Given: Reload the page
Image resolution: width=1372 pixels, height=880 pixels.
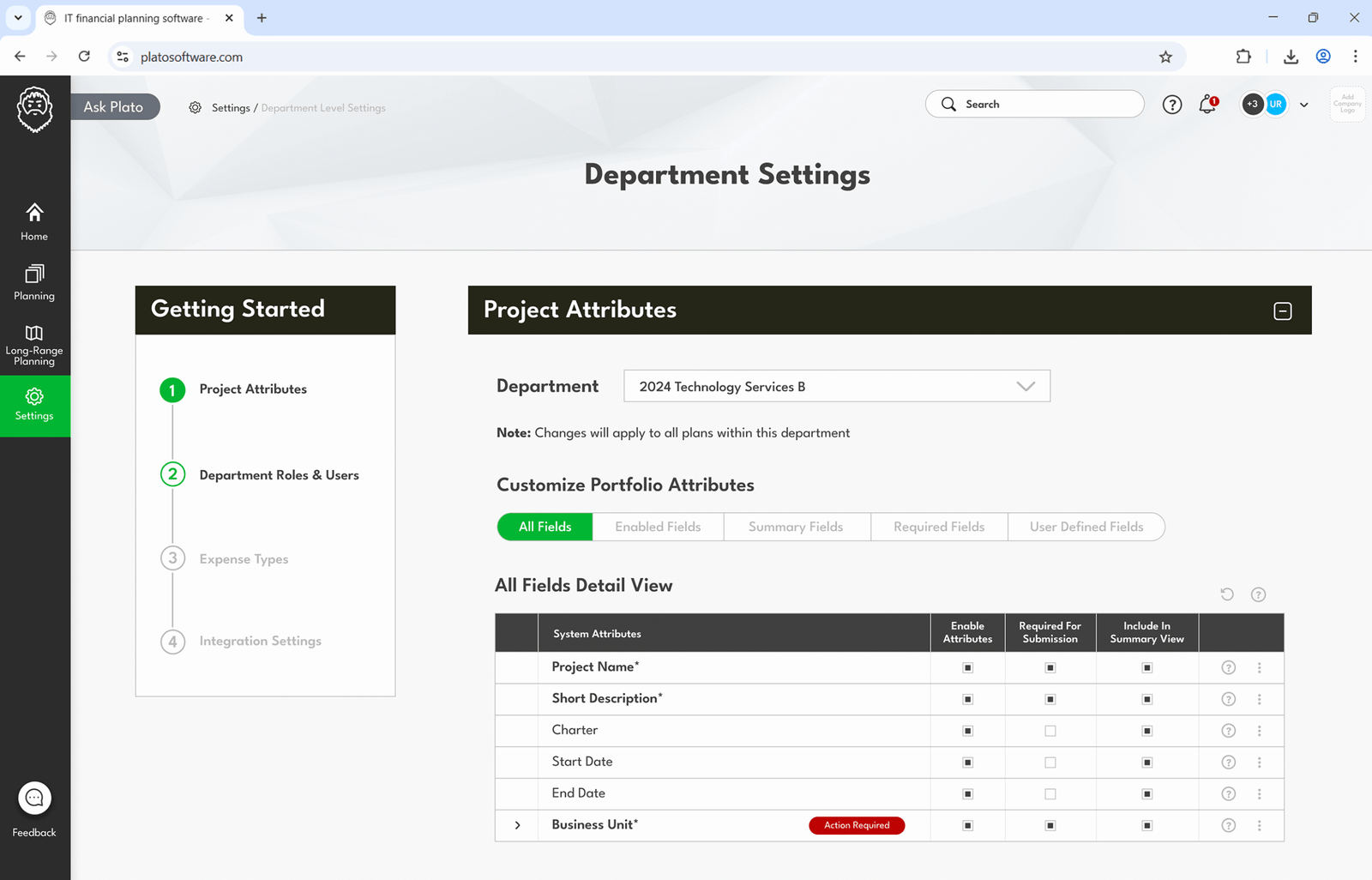Looking at the screenshot, I should [84, 57].
